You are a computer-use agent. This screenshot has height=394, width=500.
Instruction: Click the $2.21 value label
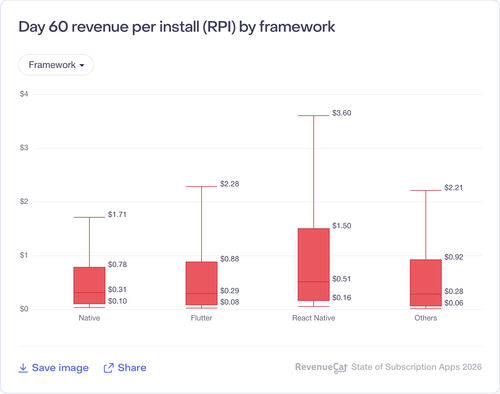click(x=454, y=188)
